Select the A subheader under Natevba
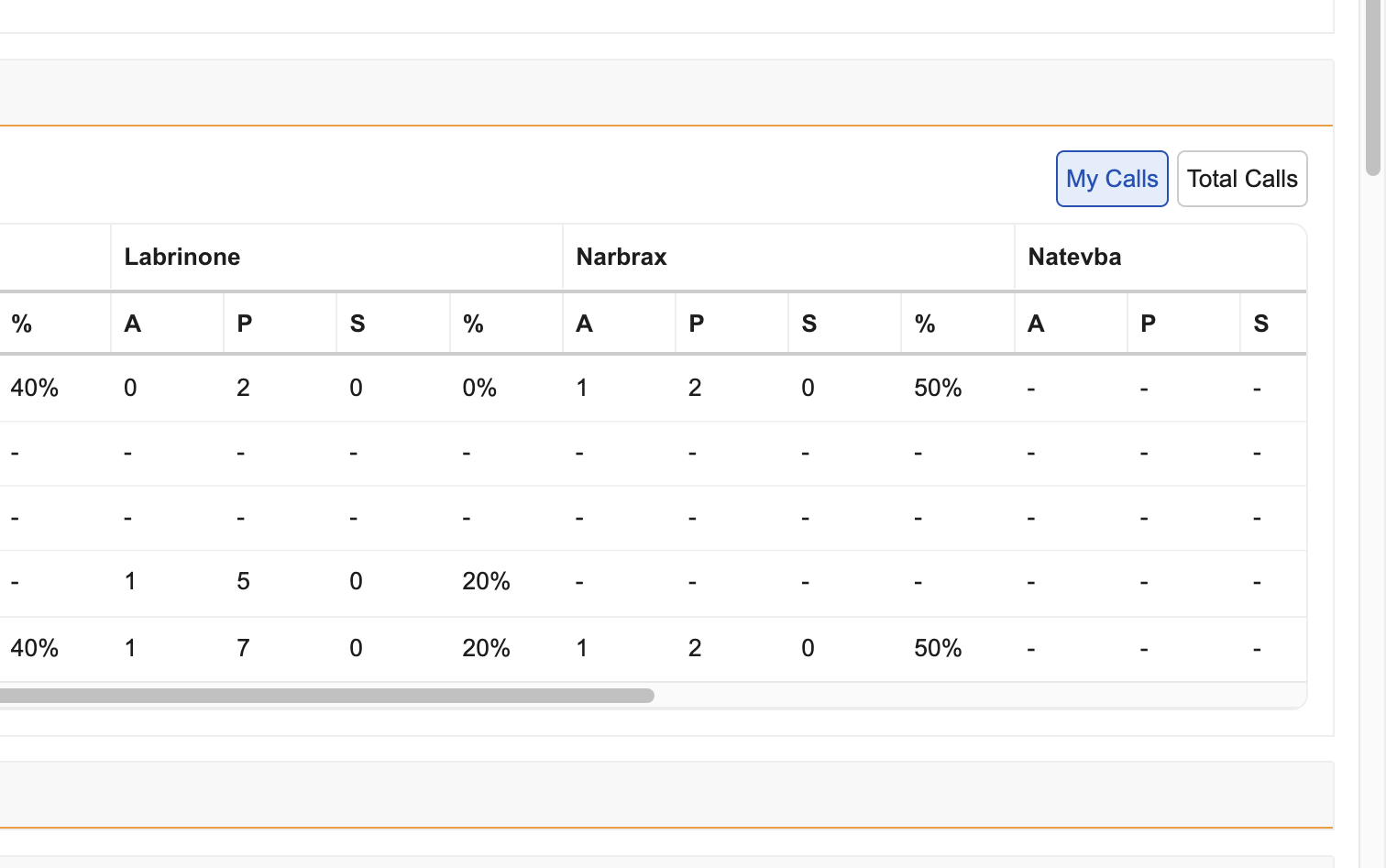The image size is (1386, 868). point(1036,324)
